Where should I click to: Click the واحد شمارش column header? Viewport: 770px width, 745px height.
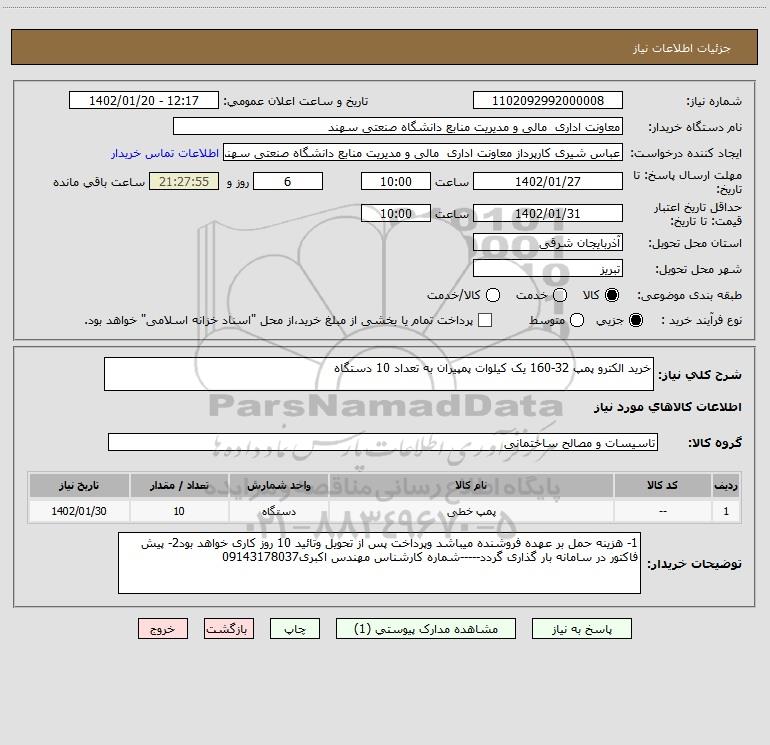pyautogui.click(x=278, y=486)
